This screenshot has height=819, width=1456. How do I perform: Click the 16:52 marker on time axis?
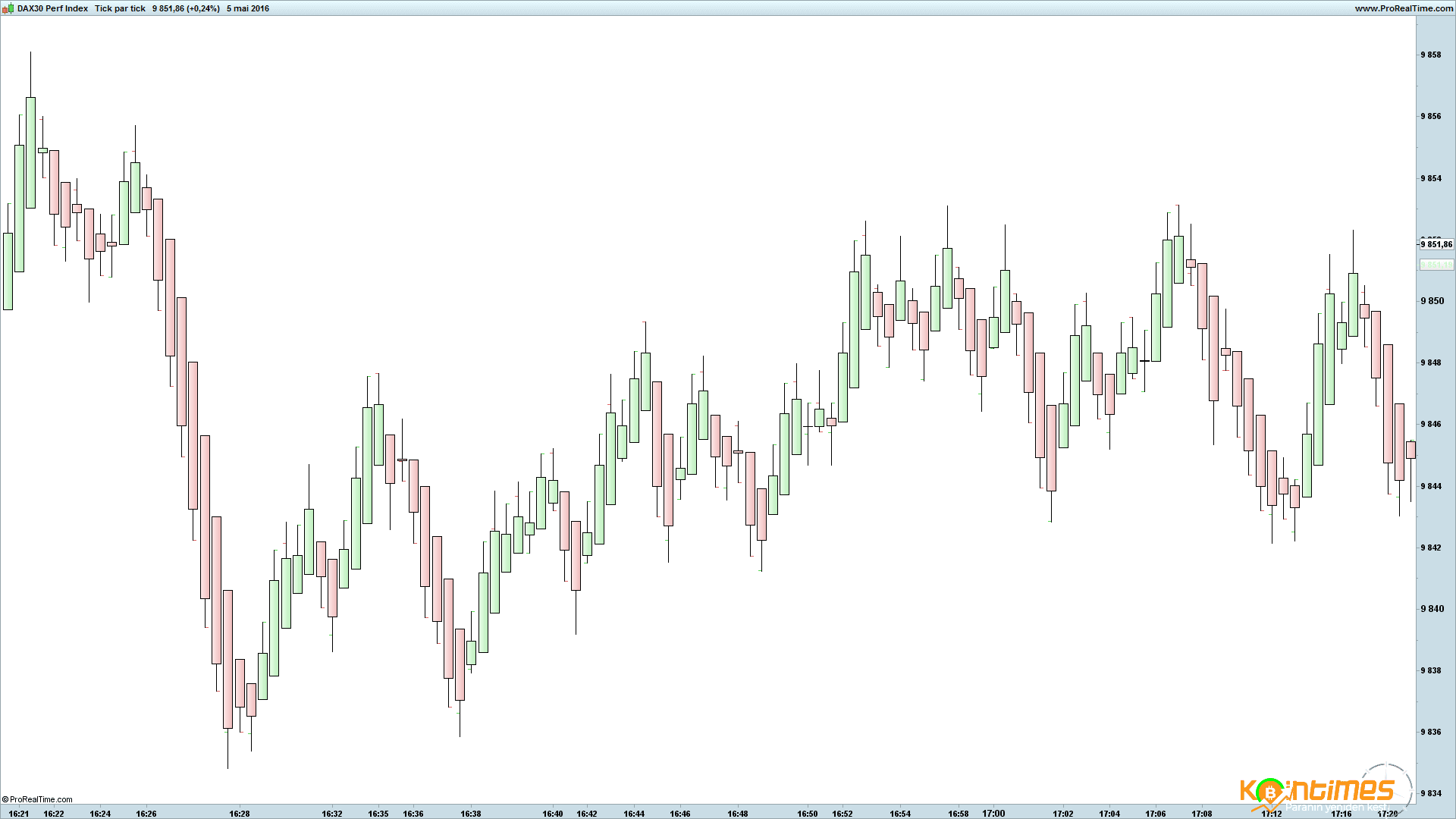(x=843, y=814)
